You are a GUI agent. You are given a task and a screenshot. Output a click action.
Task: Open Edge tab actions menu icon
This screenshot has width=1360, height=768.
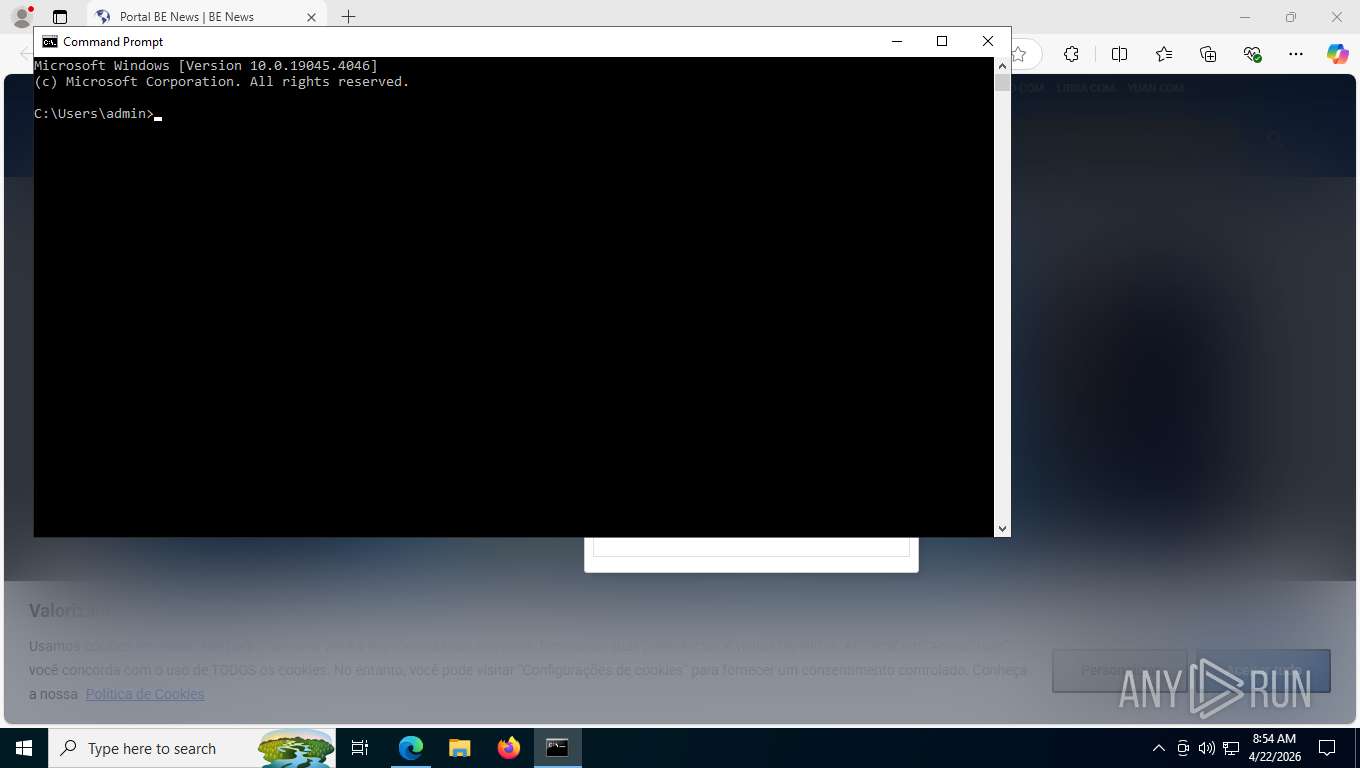coord(60,17)
